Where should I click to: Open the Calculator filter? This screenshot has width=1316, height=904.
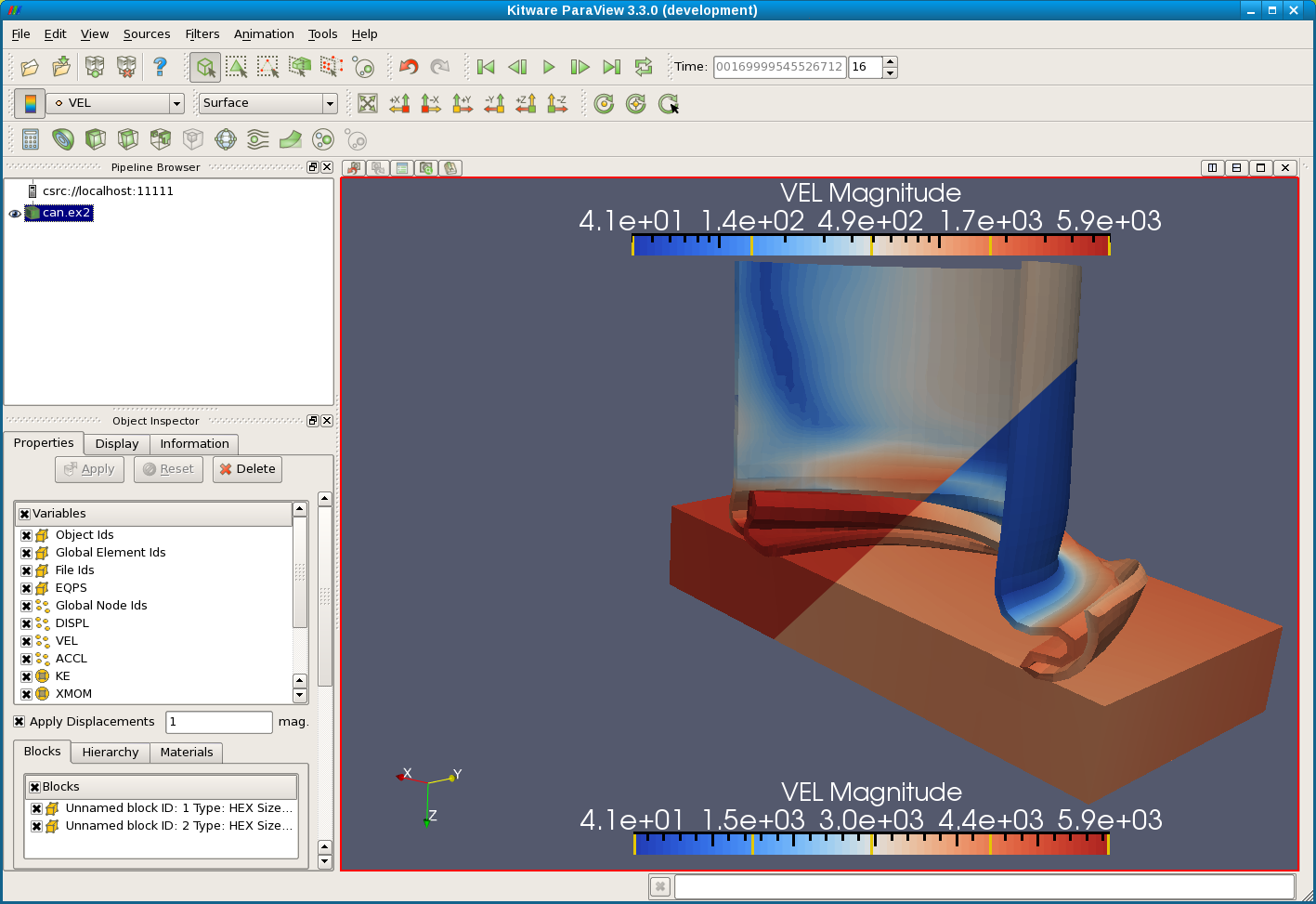point(31,139)
